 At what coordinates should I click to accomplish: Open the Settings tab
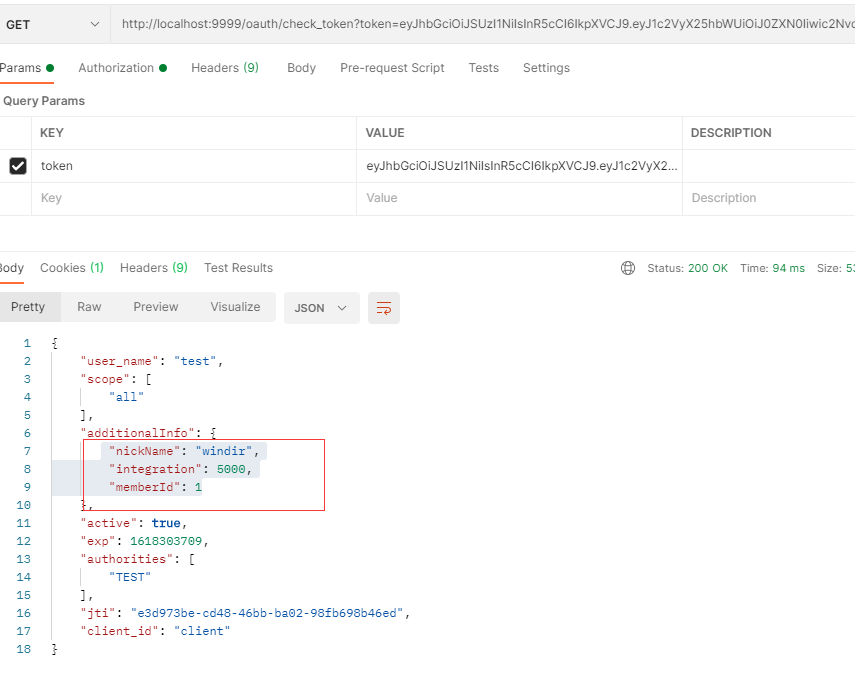point(546,68)
